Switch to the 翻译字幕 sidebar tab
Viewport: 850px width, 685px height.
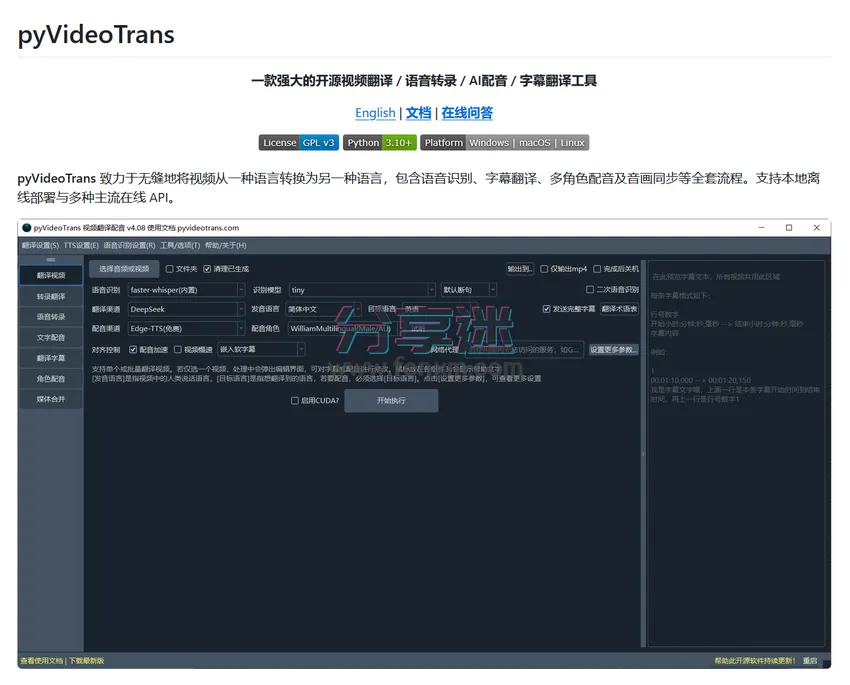coord(51,358)
